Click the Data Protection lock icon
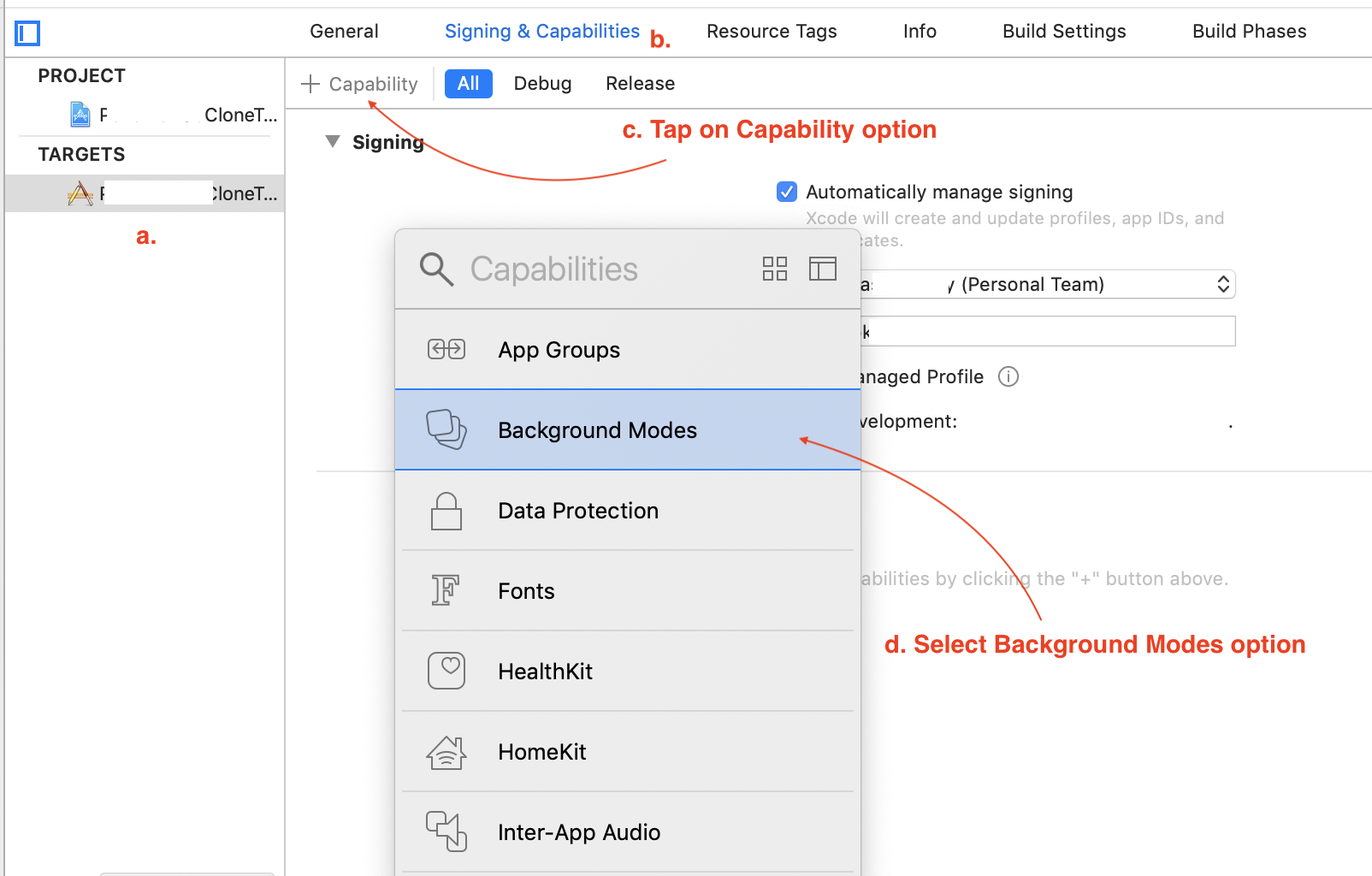1372x876 pixels. coord(446,511)
